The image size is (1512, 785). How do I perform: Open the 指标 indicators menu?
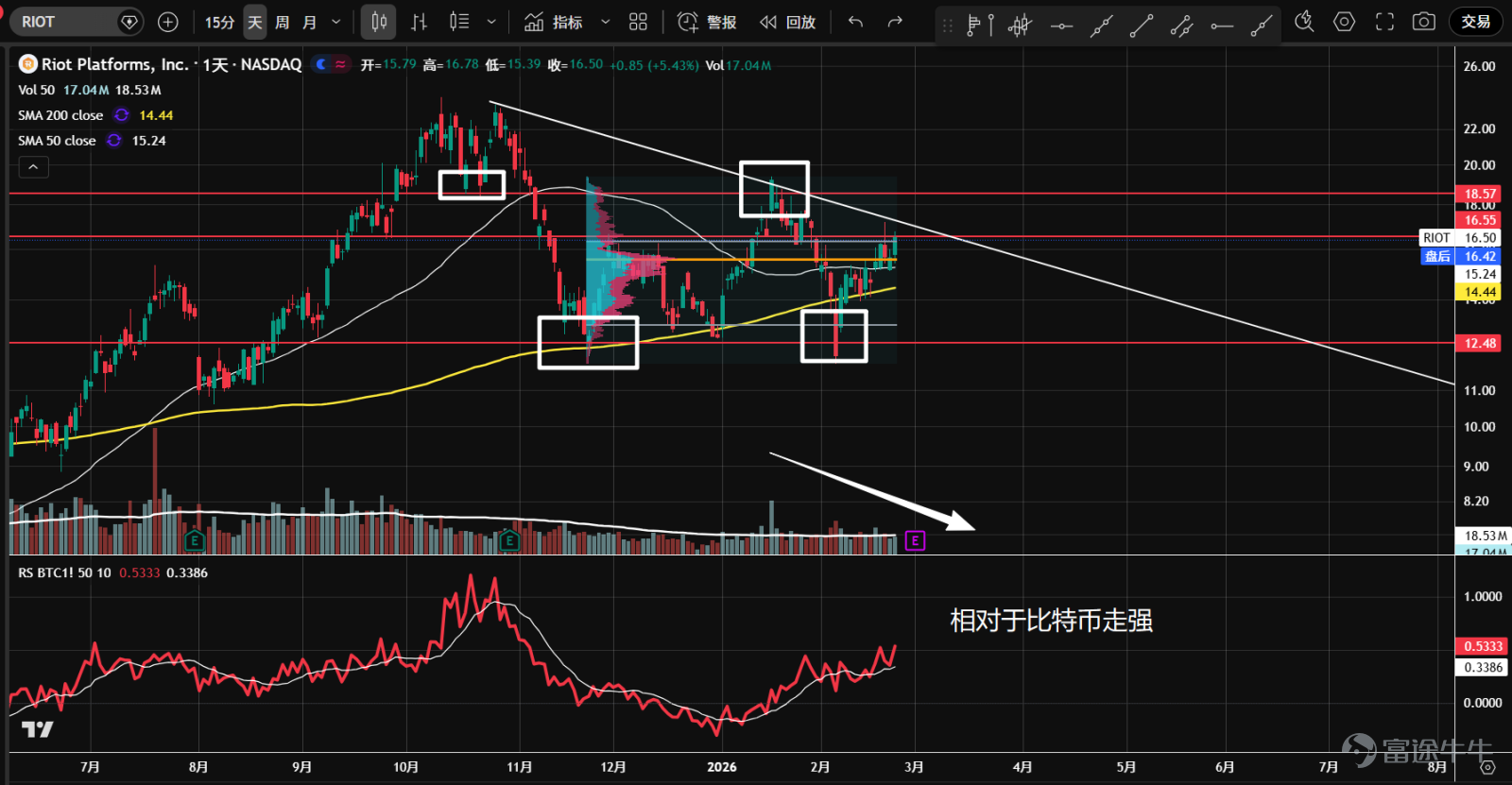[554, 22]
